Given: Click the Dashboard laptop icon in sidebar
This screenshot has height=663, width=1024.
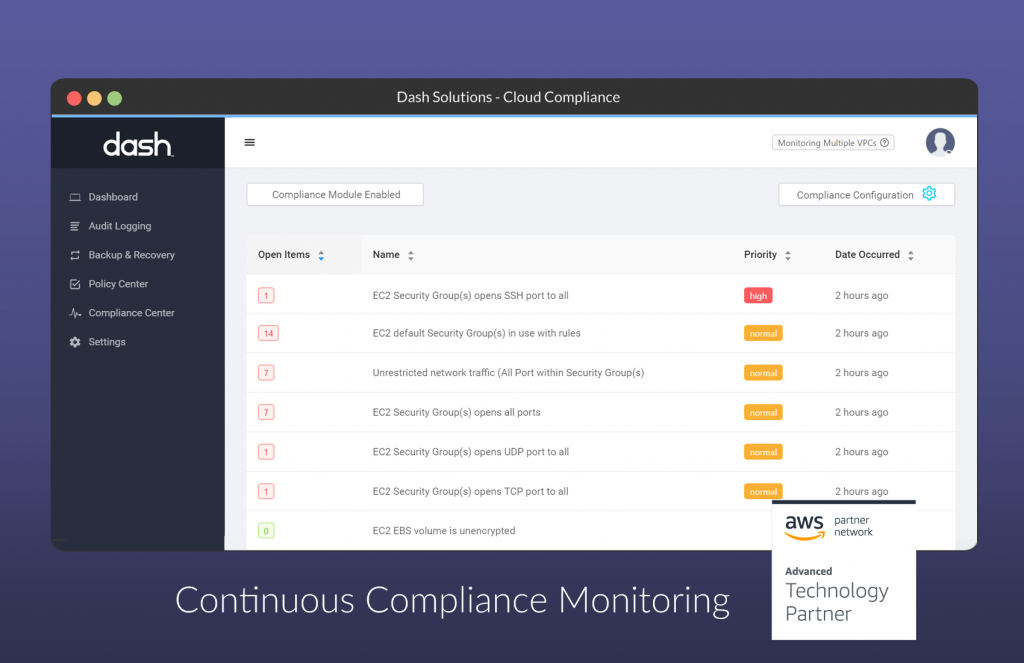Looking at the screenshot, I should tap(75, 197).
